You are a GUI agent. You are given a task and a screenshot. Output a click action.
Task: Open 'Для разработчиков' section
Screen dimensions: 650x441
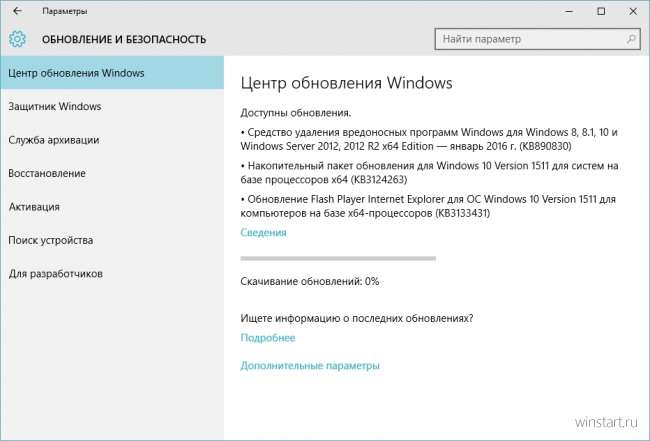coord(112,274)
